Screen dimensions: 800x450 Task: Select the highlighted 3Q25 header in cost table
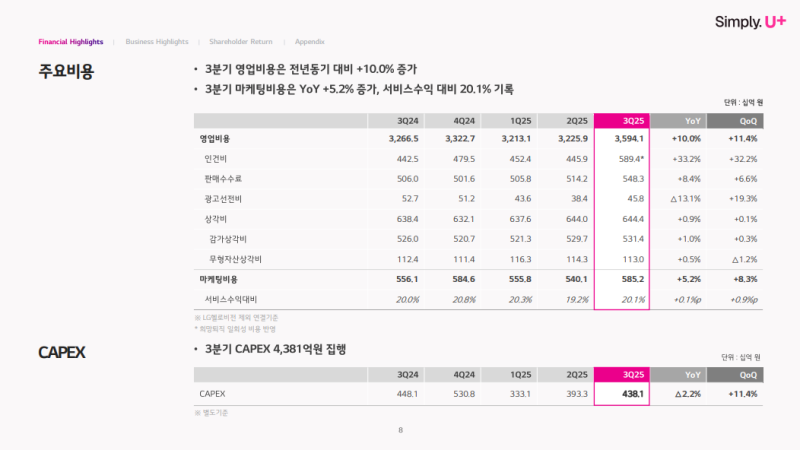623,121
